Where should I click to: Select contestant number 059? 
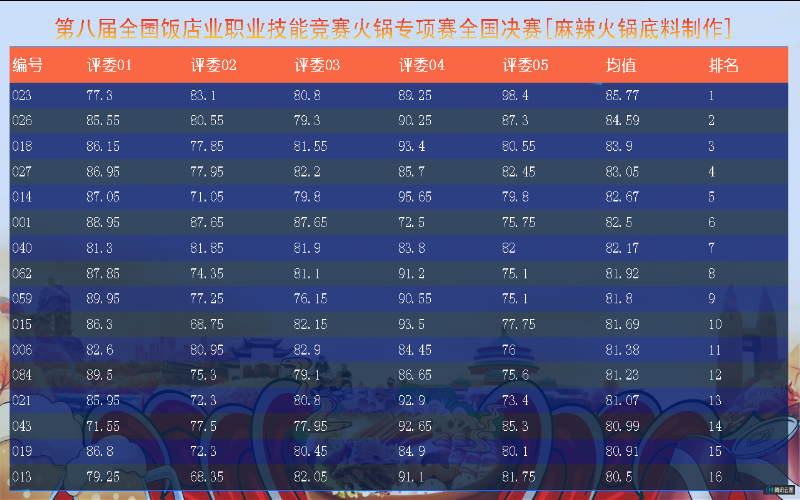[x=22, y=298]
